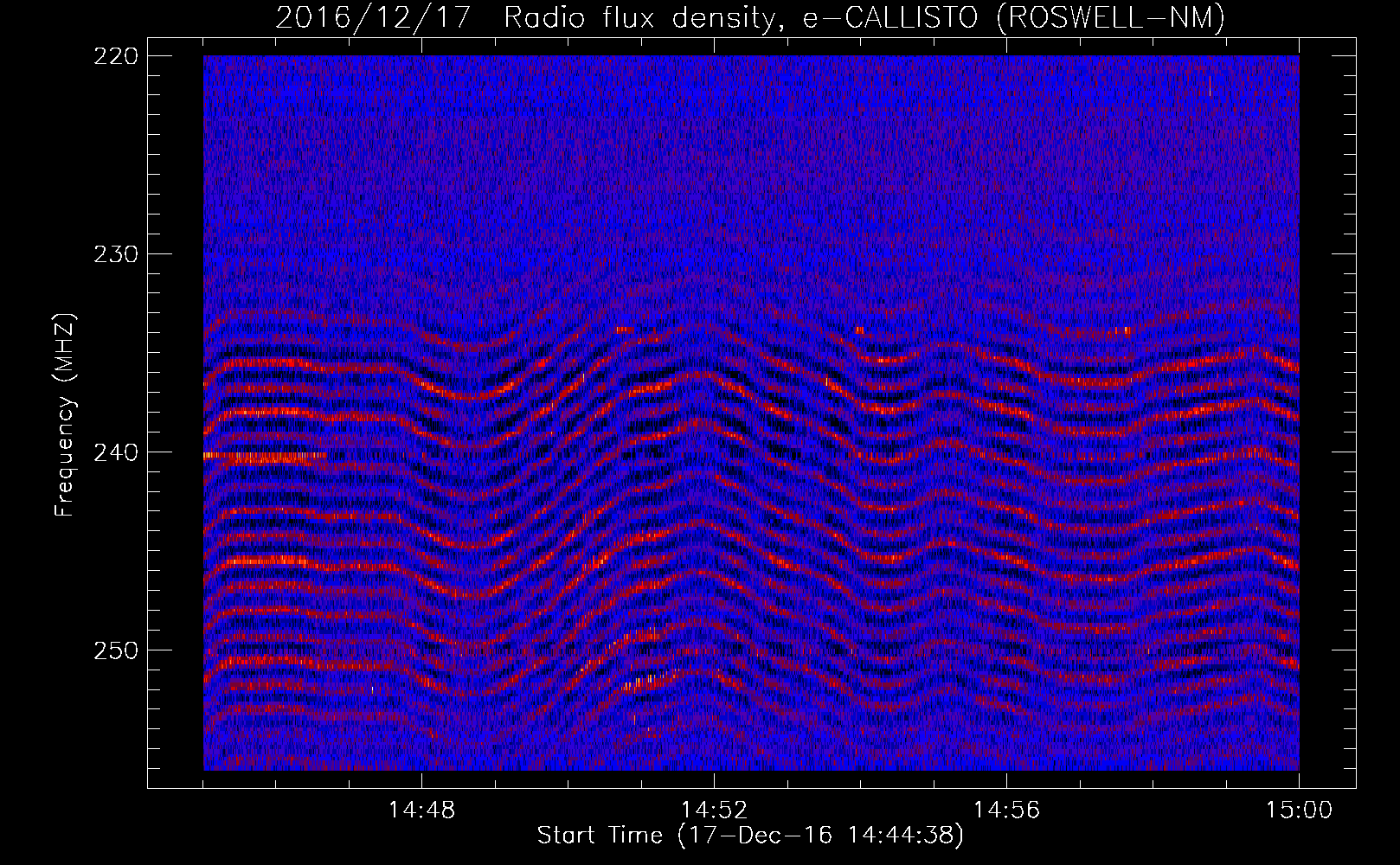Click the 240 frequency tick label

click(x=115, y=452)
